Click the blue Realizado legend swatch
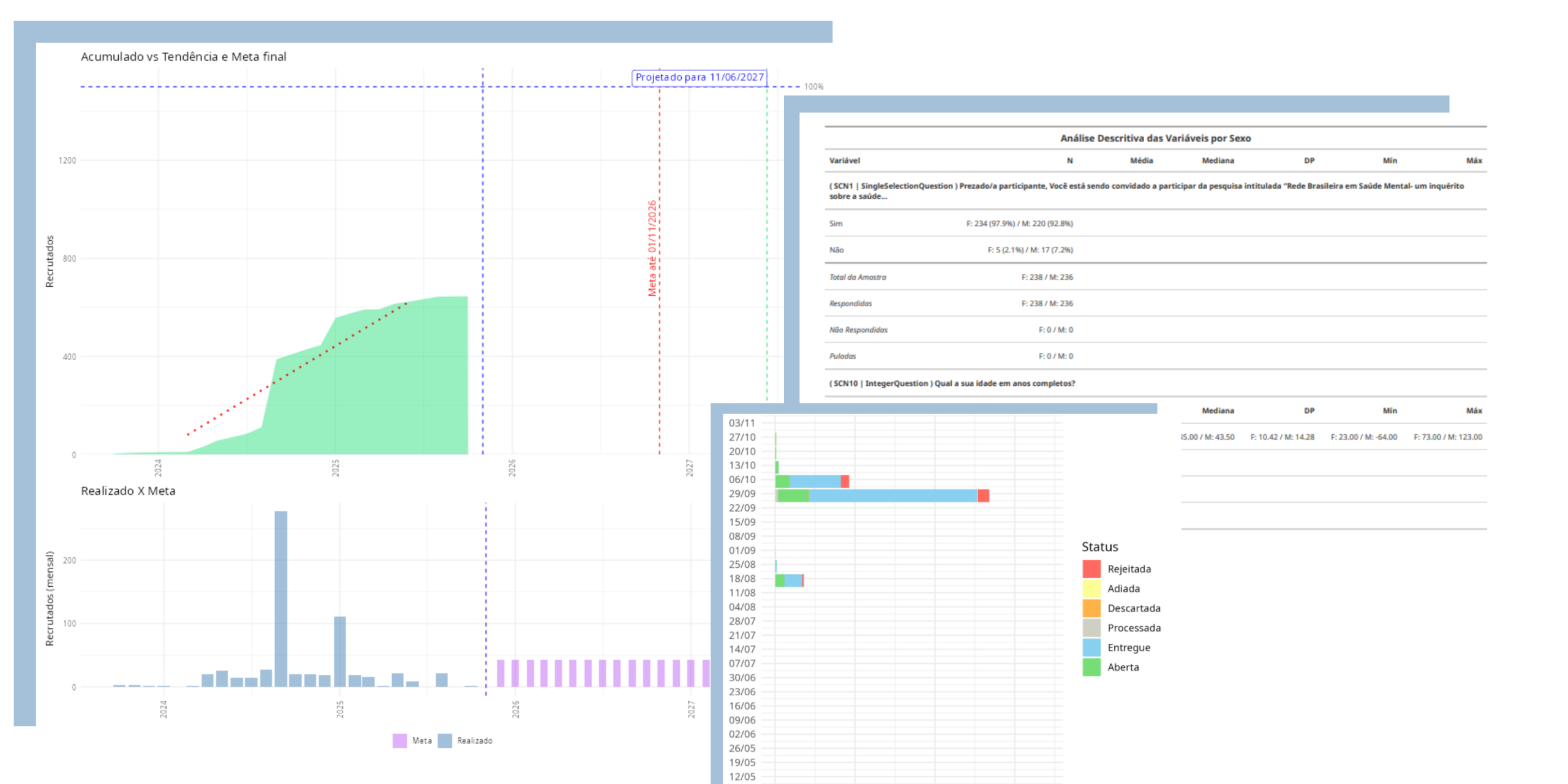This screenshot has height=784, width=1568. (x=445, y=741)
